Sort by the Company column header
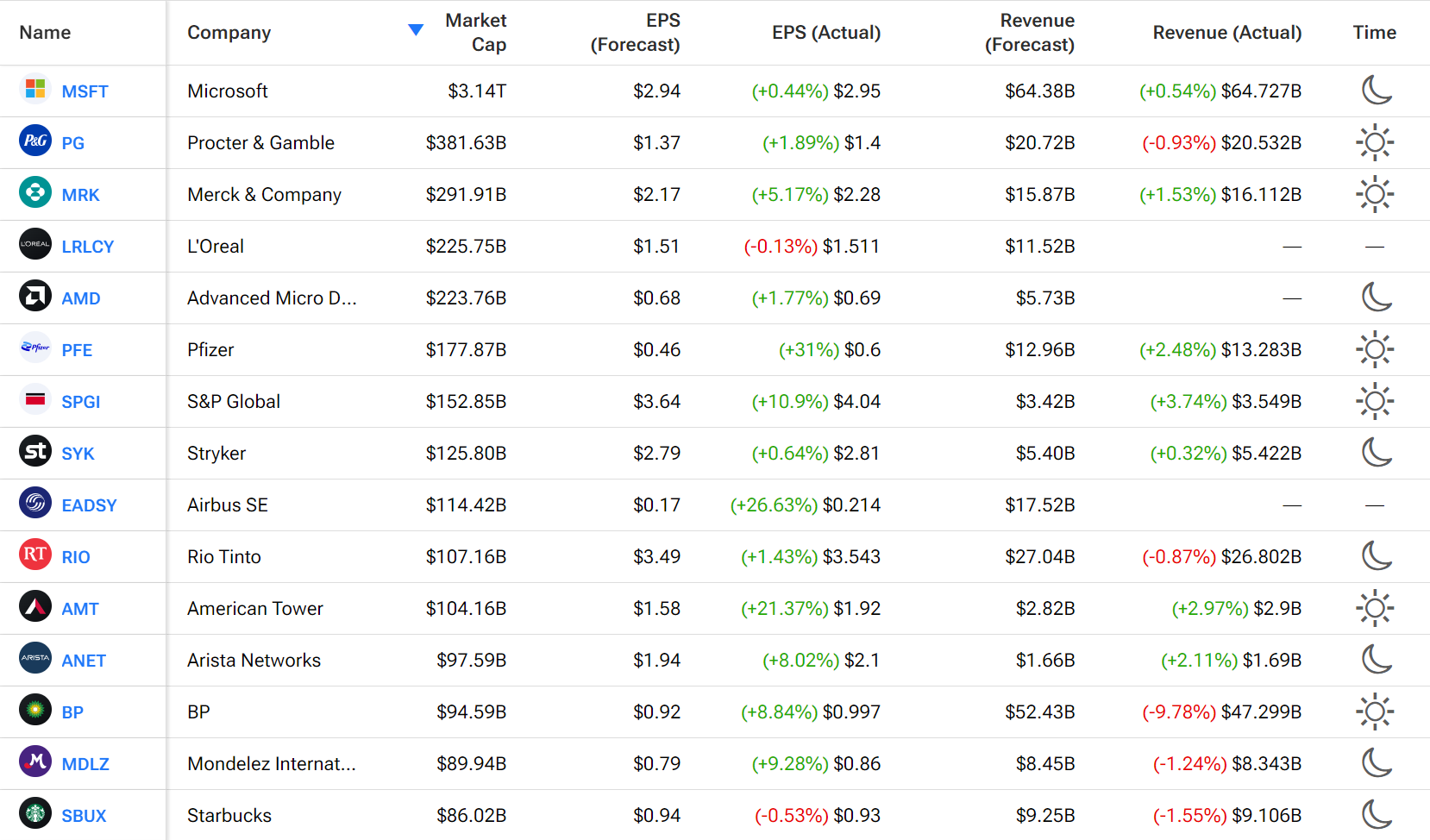Viewport: 1430px width, 840px height. [x=229, y=33]
